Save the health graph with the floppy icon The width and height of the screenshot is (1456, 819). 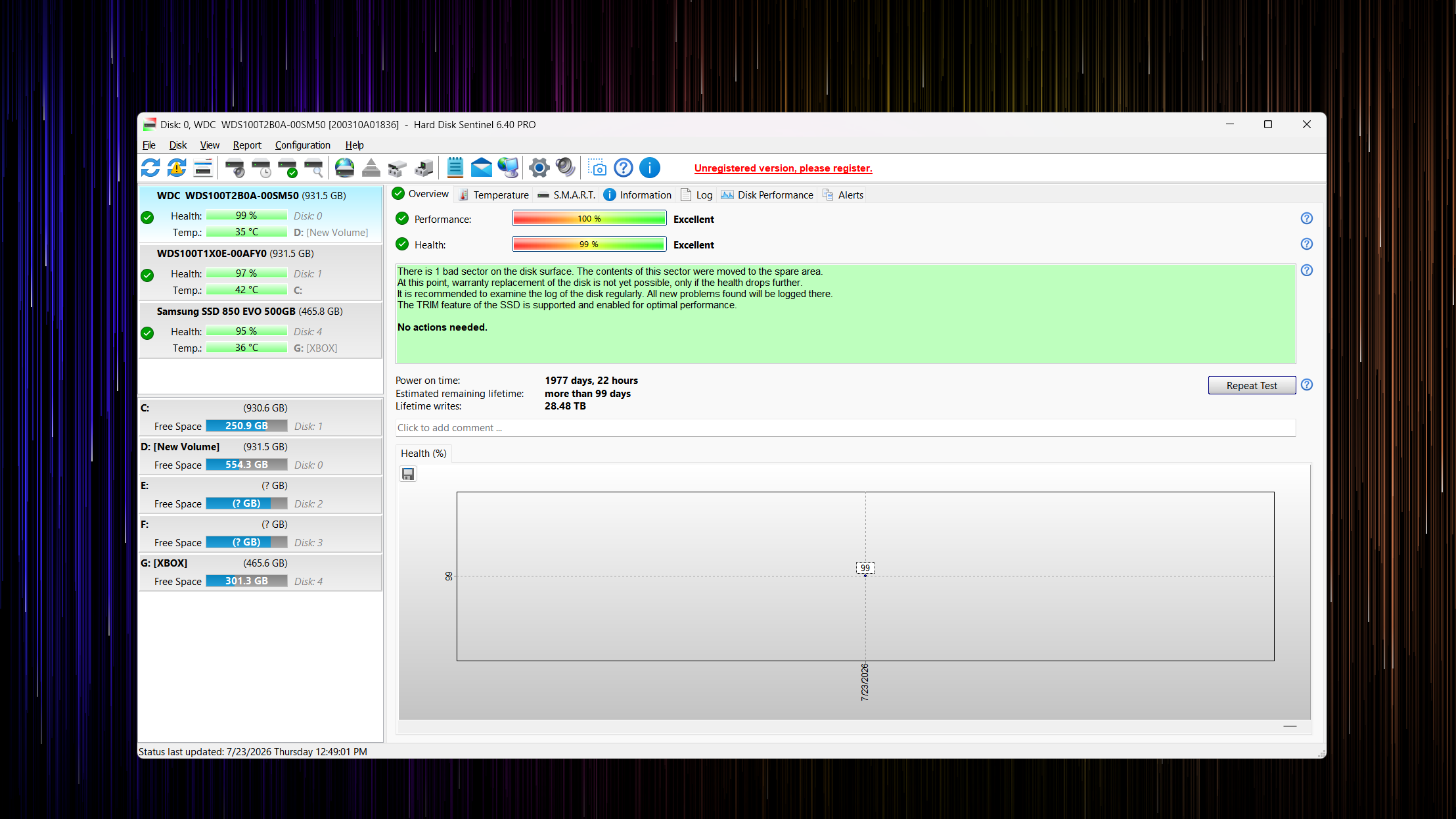point(408,474)
